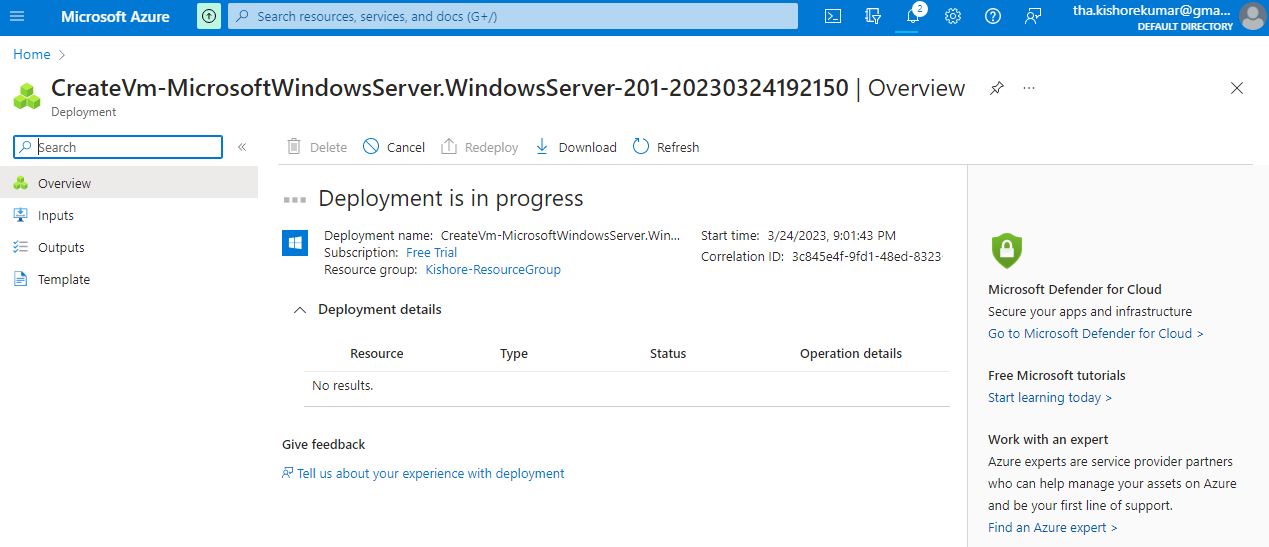Collapse the left navigation pane
The height and width of the screenshot is (547, 1269).
[242, 147]
